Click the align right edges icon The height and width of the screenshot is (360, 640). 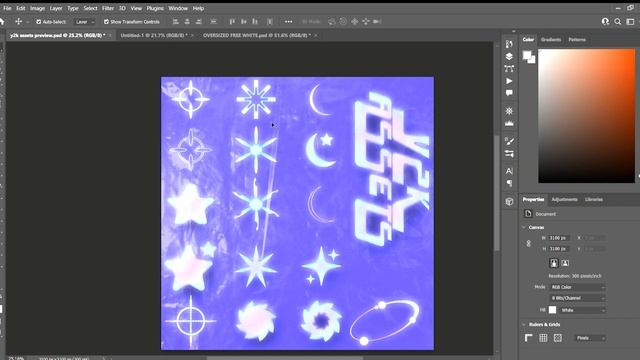click(199, 22)
